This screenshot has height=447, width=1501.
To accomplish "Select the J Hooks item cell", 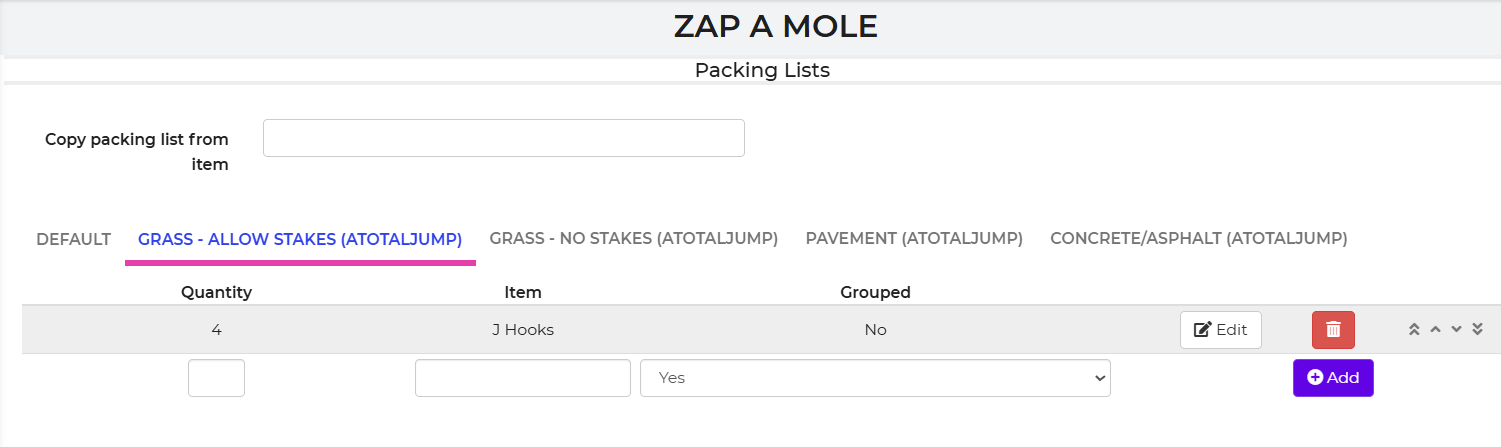I will (x=523, y=330).
